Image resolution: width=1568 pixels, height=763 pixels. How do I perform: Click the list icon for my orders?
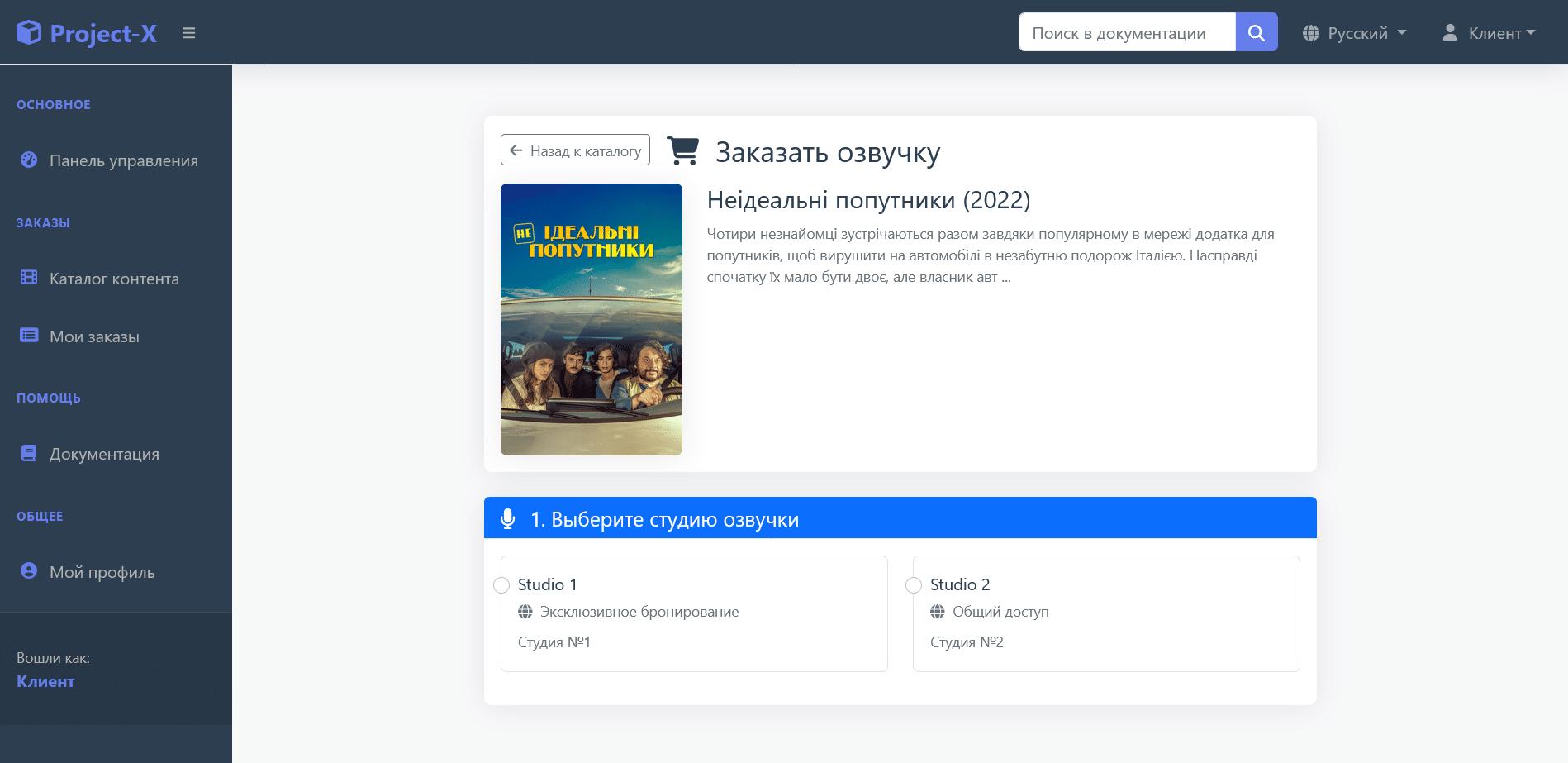29,336
